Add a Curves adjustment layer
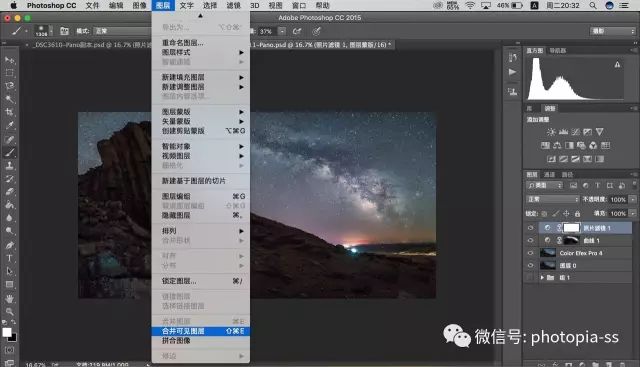The image size is (640, 367). (x=575, y=132)
